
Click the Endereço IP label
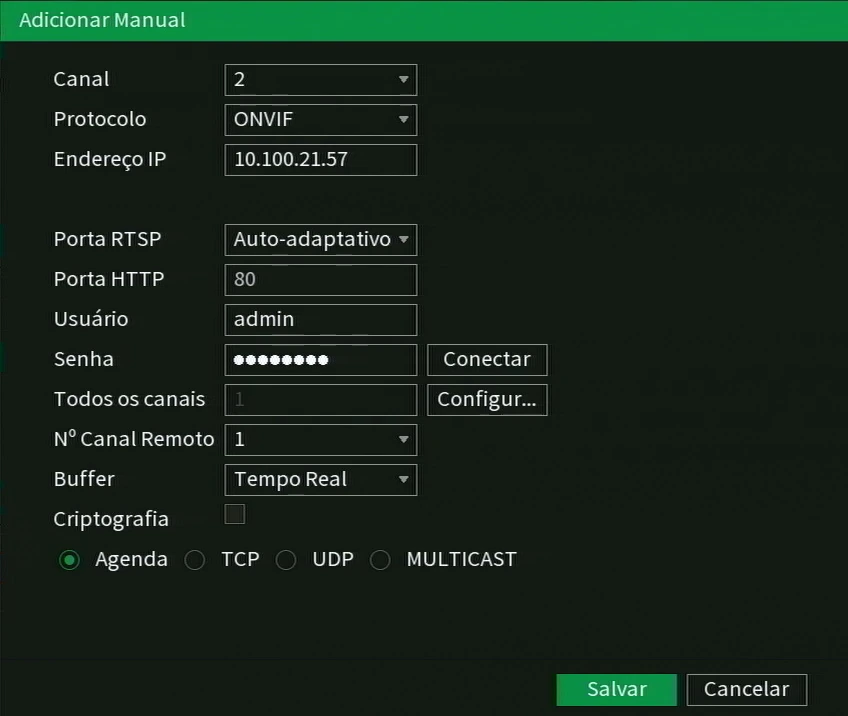coord(110,160)
